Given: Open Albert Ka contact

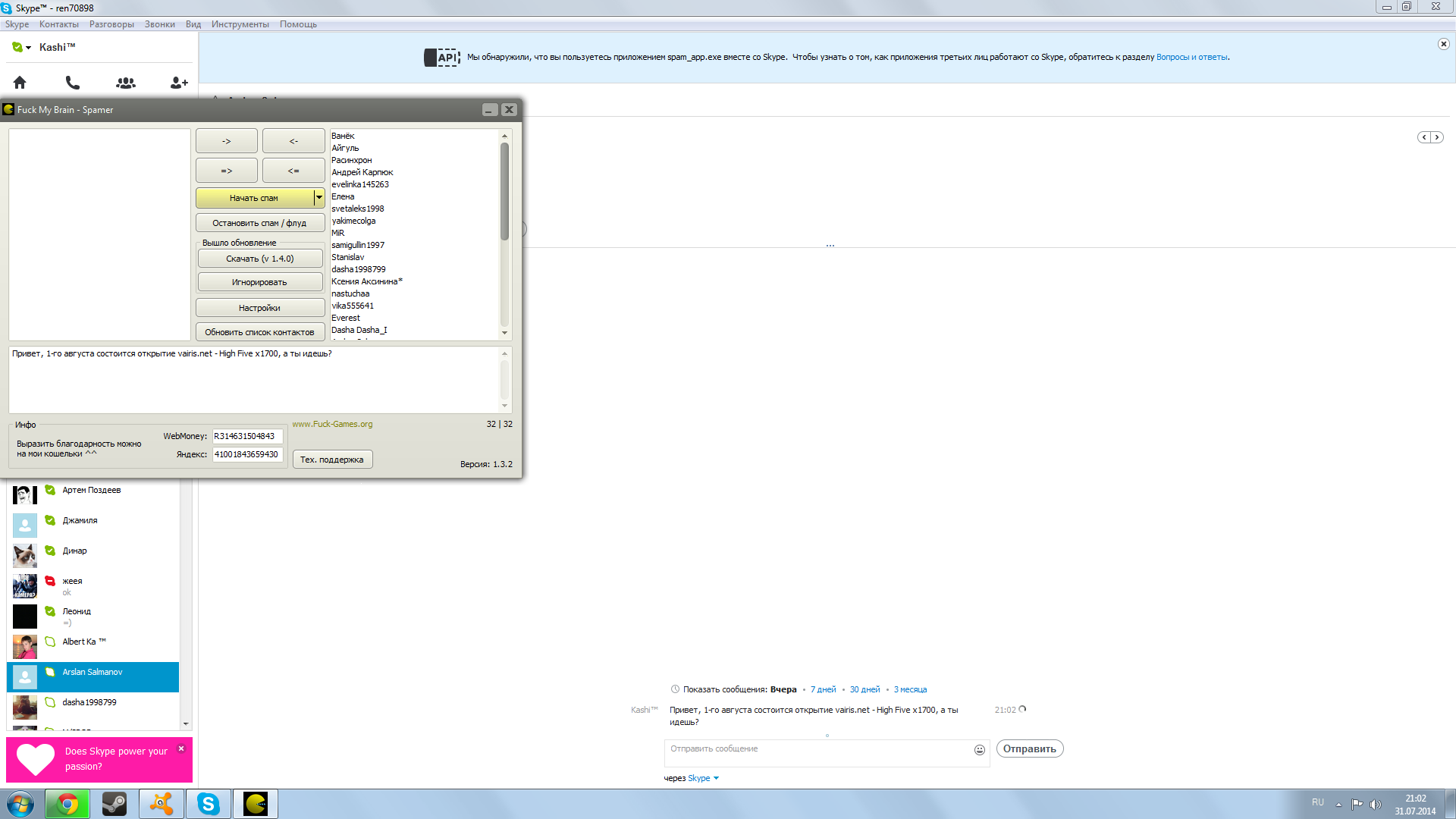Looking at the screenshot, I should coord(93,647).
